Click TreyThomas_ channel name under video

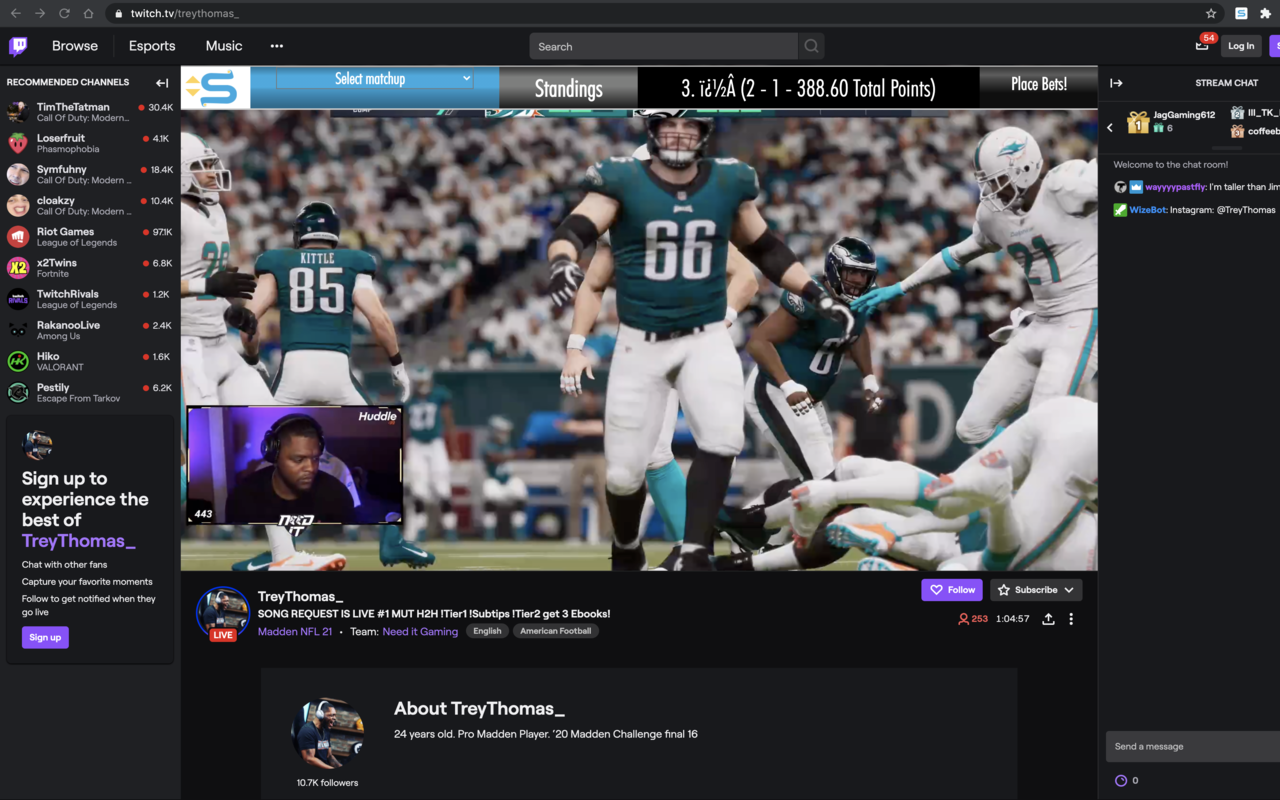pyautogui.click(x=300, y=596)
